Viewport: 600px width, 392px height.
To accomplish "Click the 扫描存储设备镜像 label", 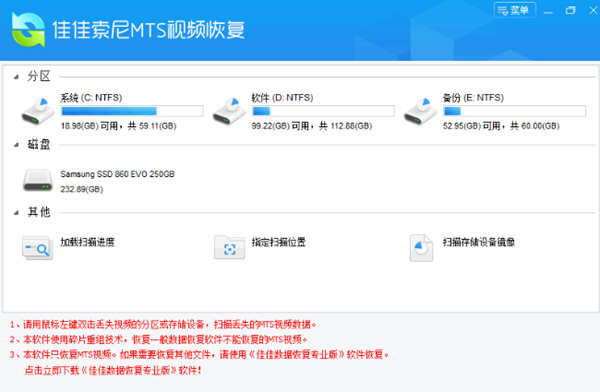I will 479,242.
